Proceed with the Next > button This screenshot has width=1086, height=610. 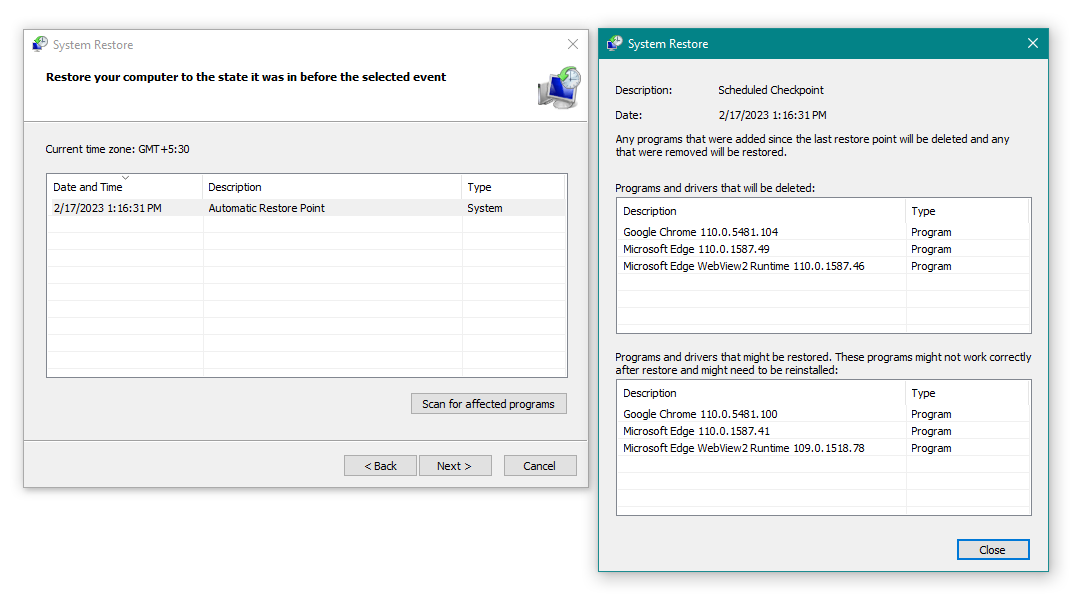coord(455,466)
